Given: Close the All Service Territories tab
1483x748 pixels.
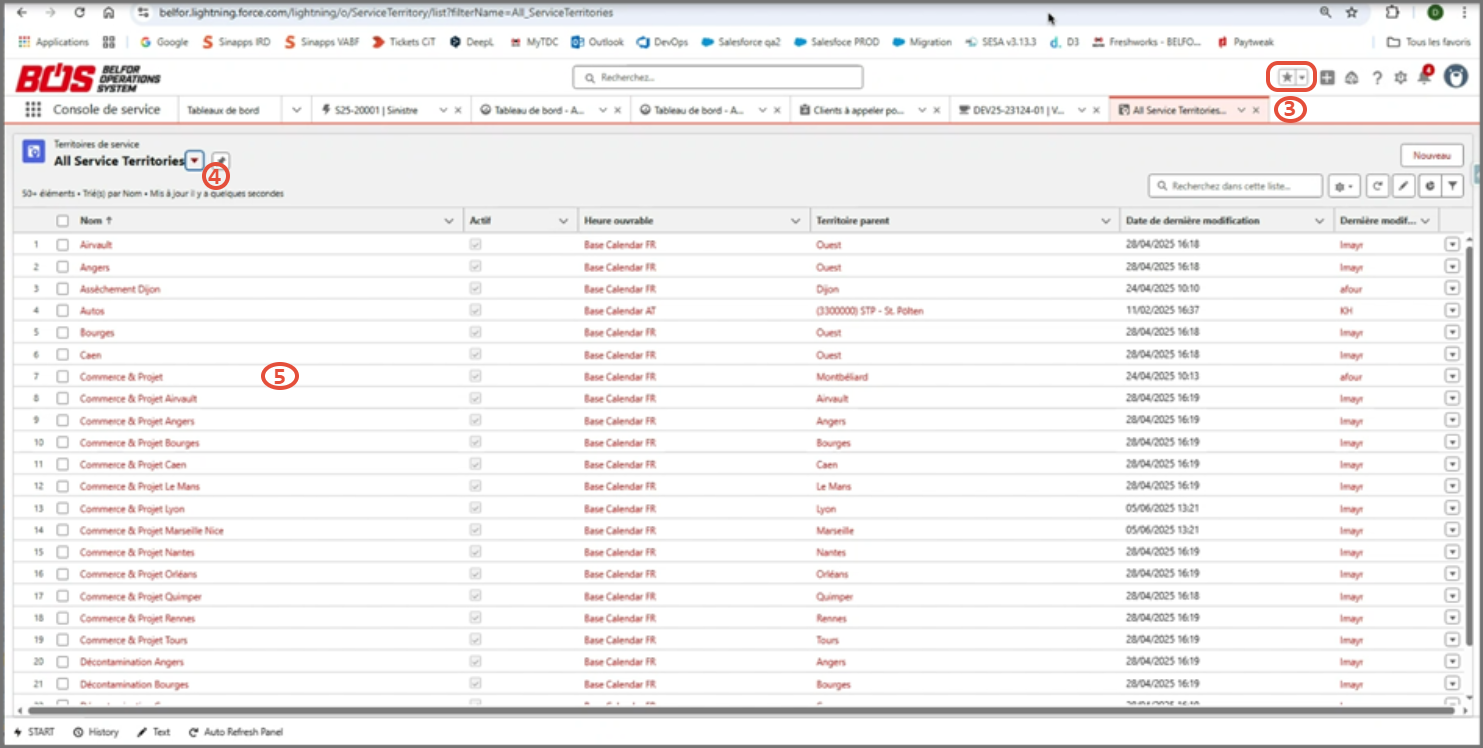Looking at the screenshot, I should (x=1256, y=110).
